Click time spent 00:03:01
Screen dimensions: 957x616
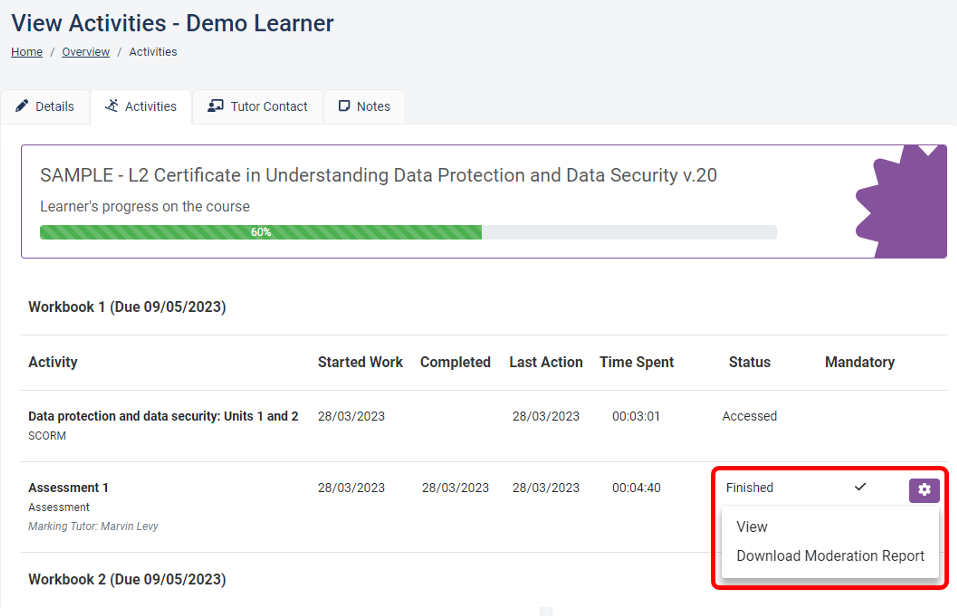[636, 416]
